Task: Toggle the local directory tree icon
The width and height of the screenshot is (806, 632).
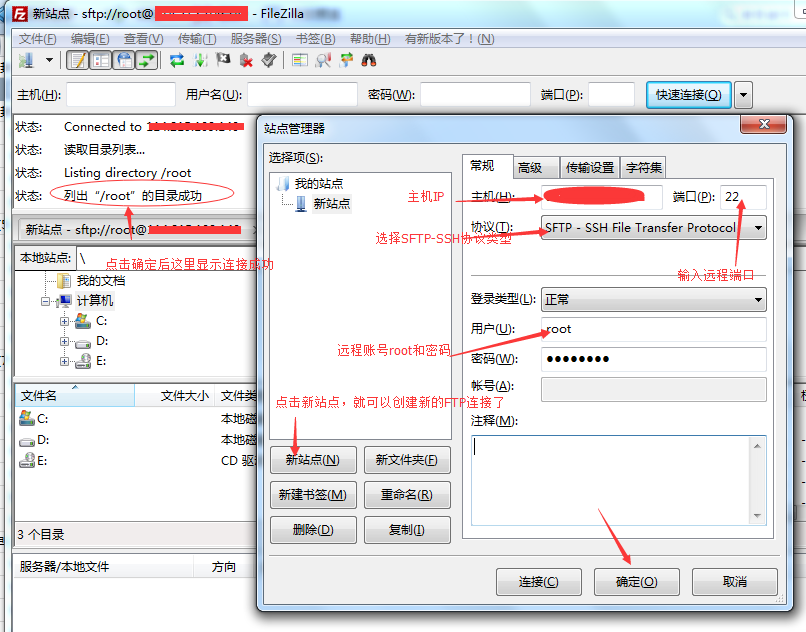Action: [101, 61]
